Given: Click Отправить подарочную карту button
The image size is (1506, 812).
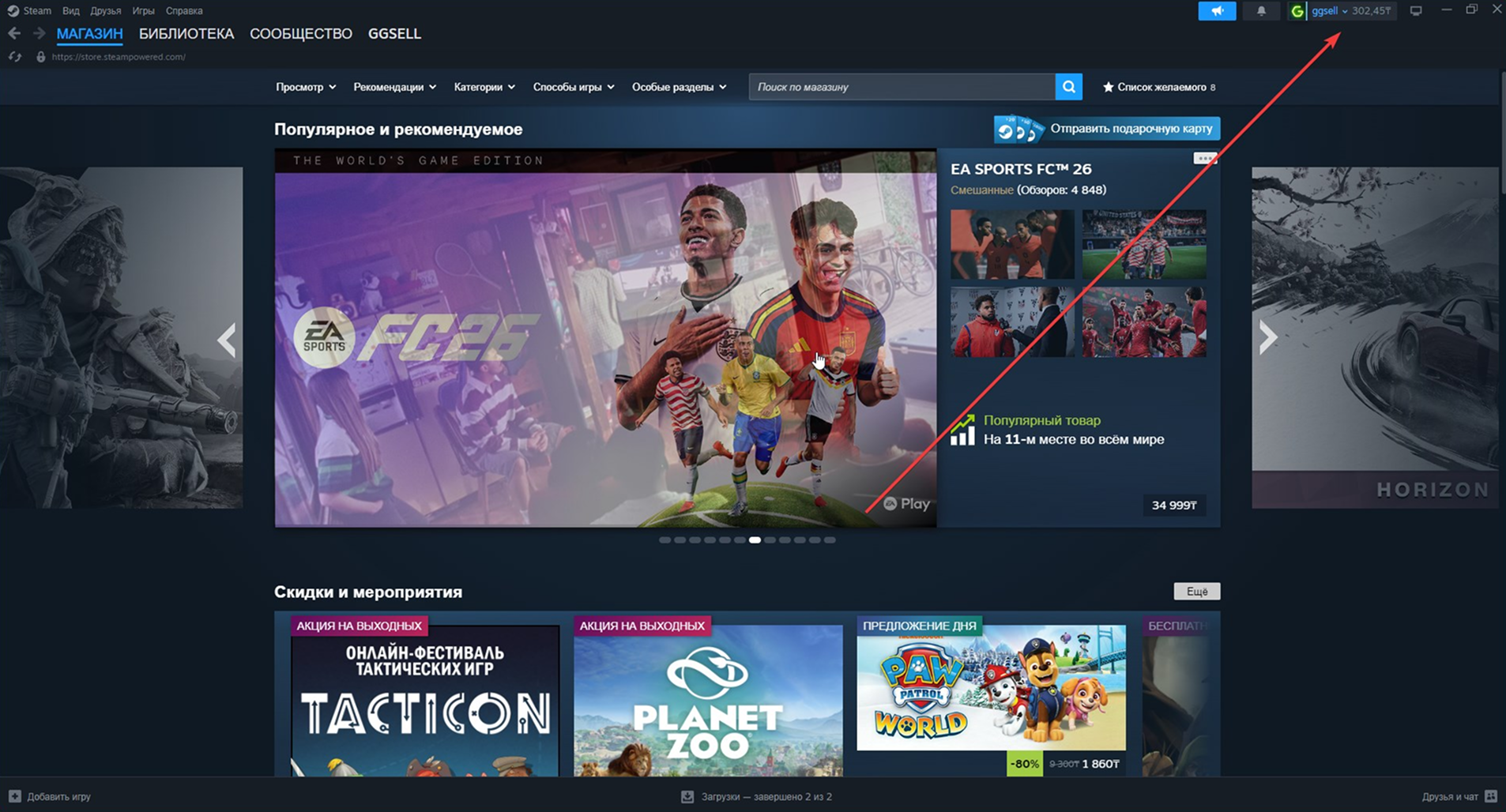Looking at the screenshot, I should coord(1107,129).
